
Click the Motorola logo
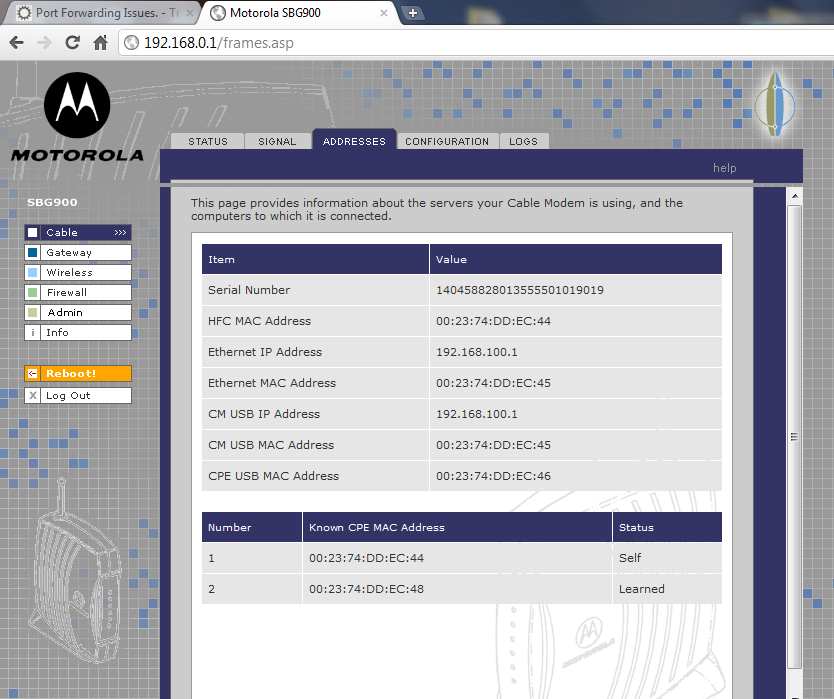click(x=77, y=117)
